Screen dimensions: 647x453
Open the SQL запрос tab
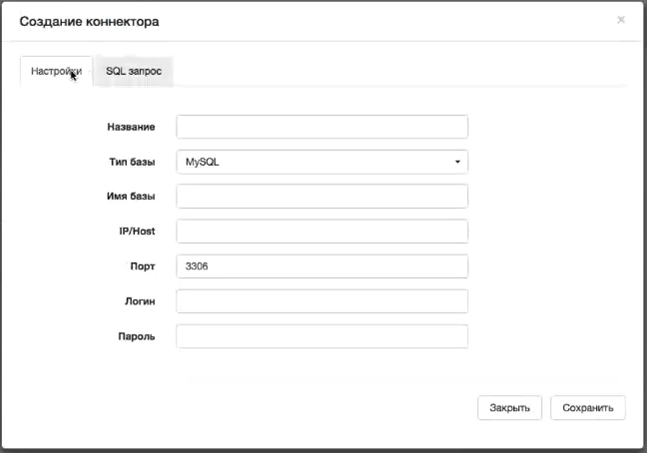pos(133,71)
